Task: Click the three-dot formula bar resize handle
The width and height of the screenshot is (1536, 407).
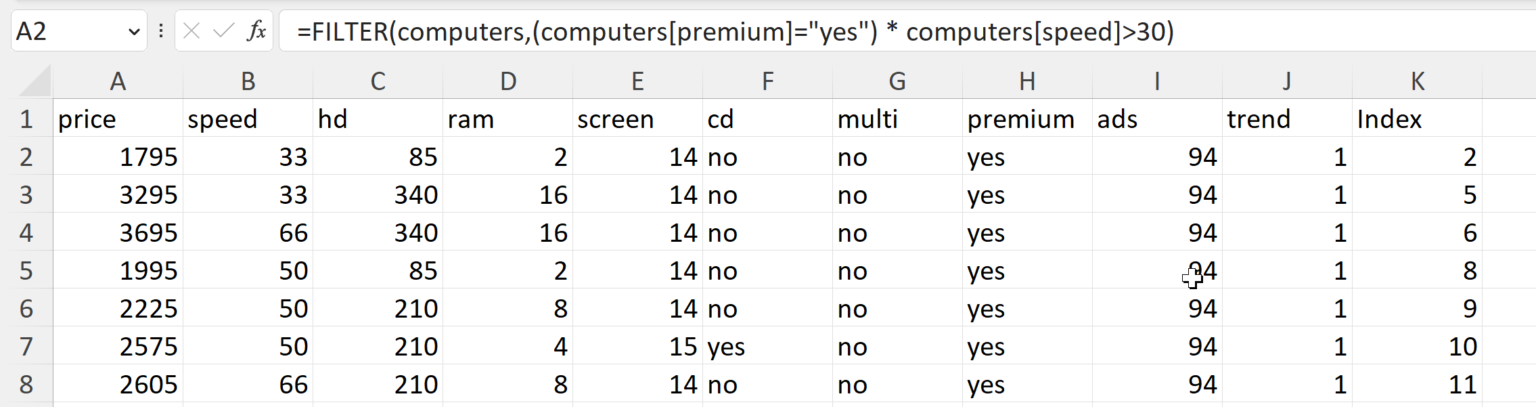Action: pyautogui.click(x=161, y=32)
